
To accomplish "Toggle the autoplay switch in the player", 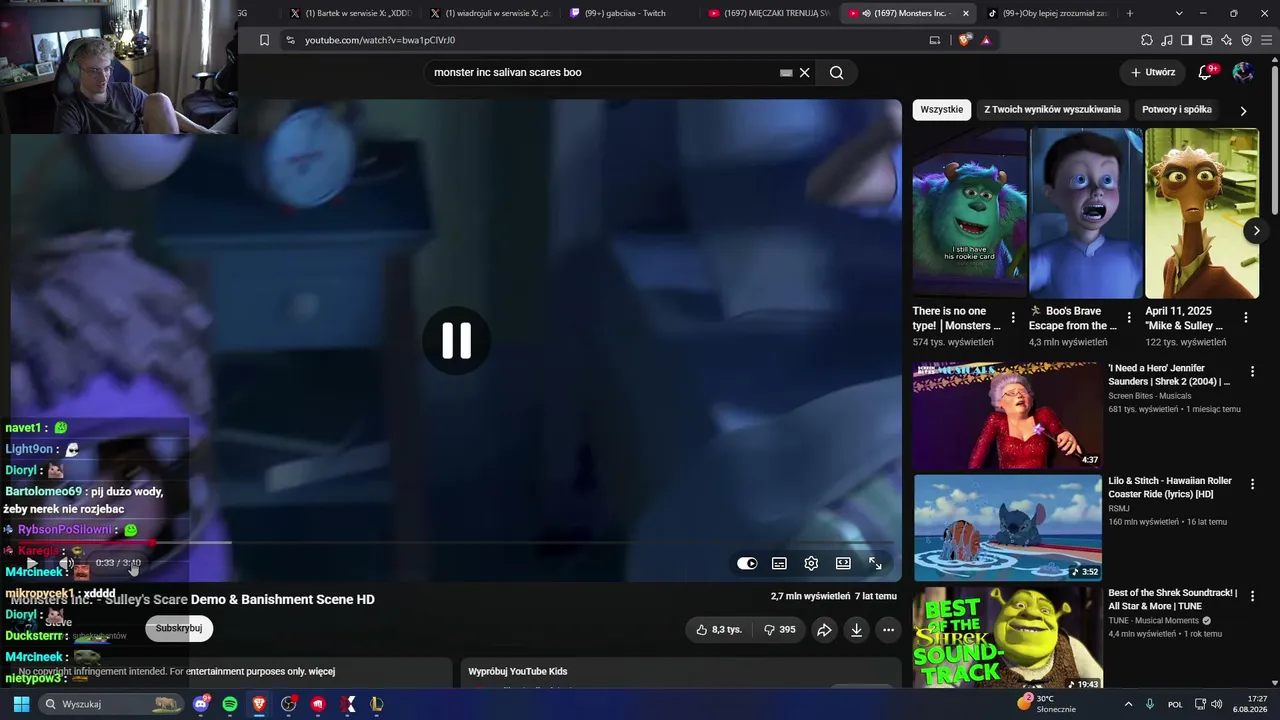I will (747, 563).
